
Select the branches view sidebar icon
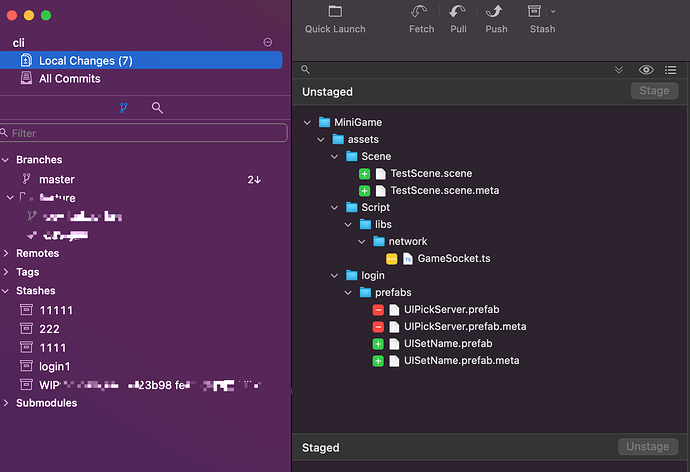pos(124,107)
